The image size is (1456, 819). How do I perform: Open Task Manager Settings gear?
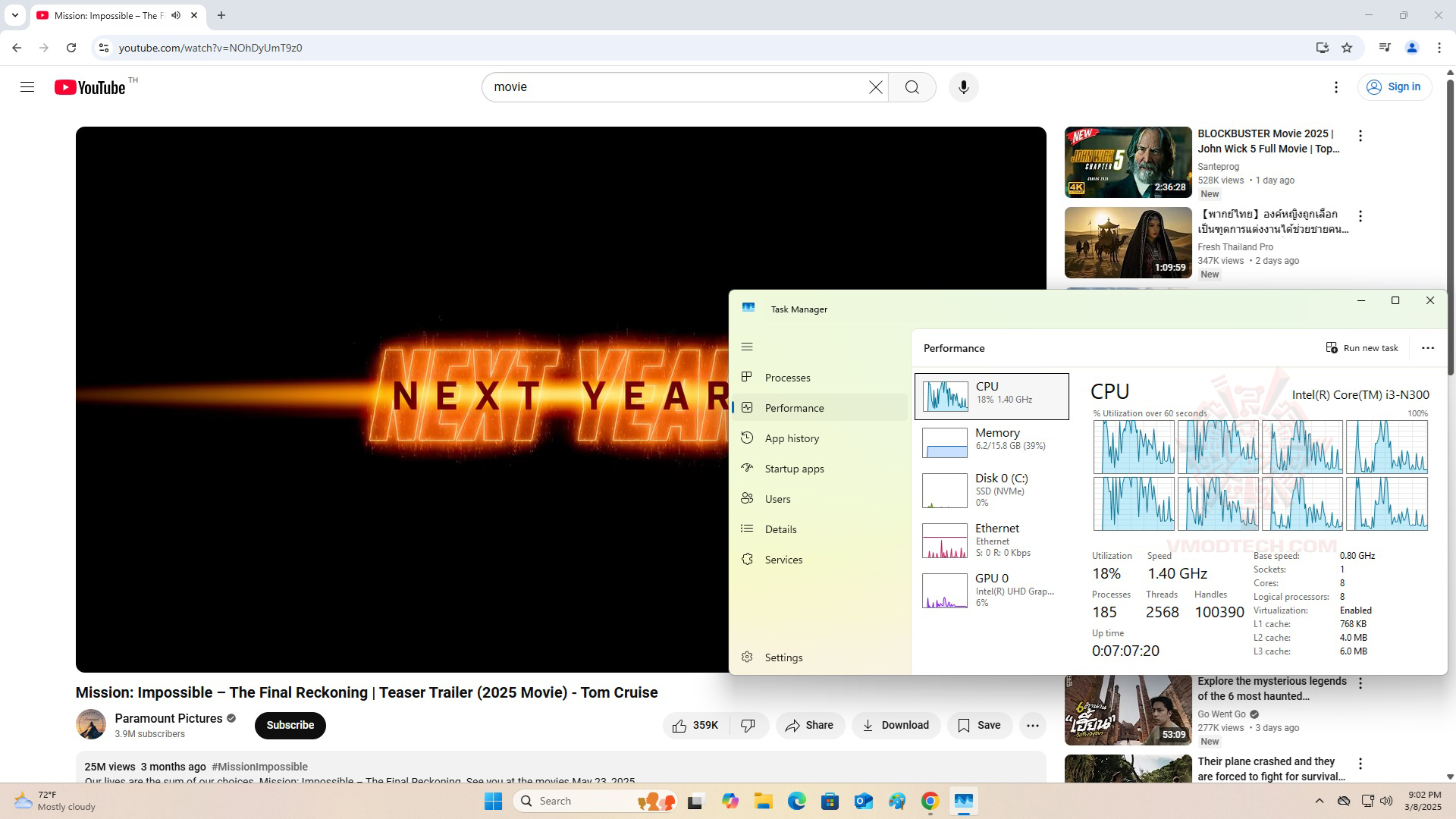pos(783,657)
